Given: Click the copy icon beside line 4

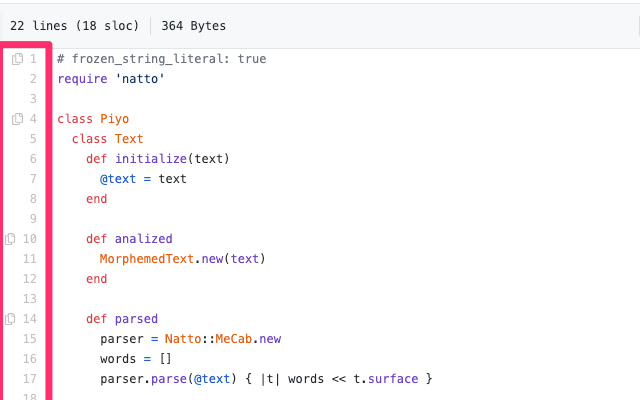Looking at the screenshot, I should 18,119.
